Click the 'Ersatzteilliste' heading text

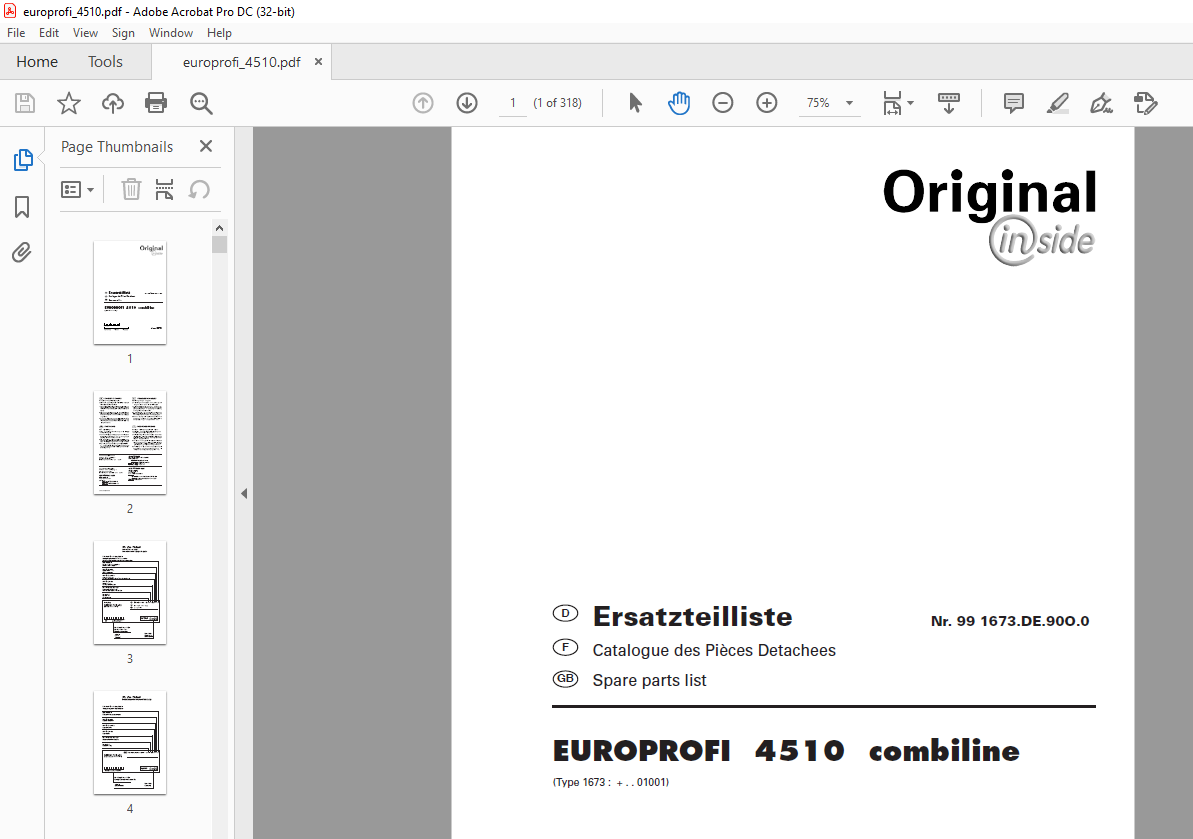[x=692, y=616]
